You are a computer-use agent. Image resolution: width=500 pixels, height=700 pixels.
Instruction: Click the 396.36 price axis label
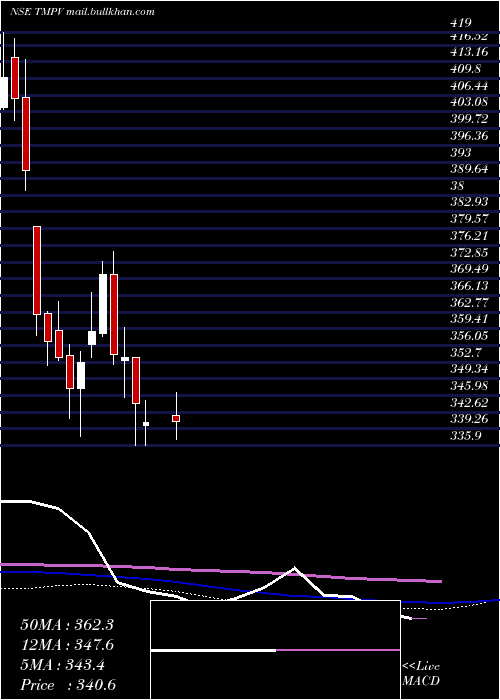pos(469,135)
